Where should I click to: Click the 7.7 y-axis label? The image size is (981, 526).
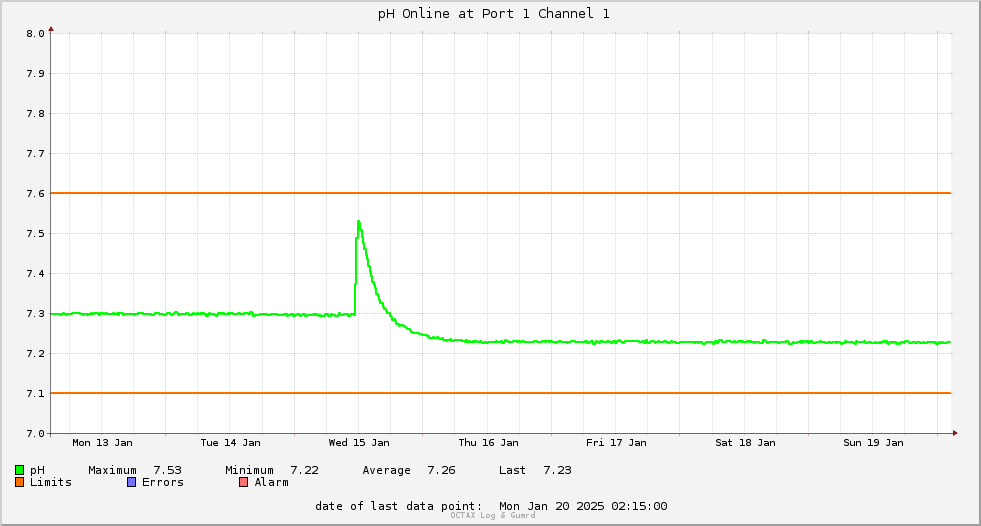click(x=36, y=154)
